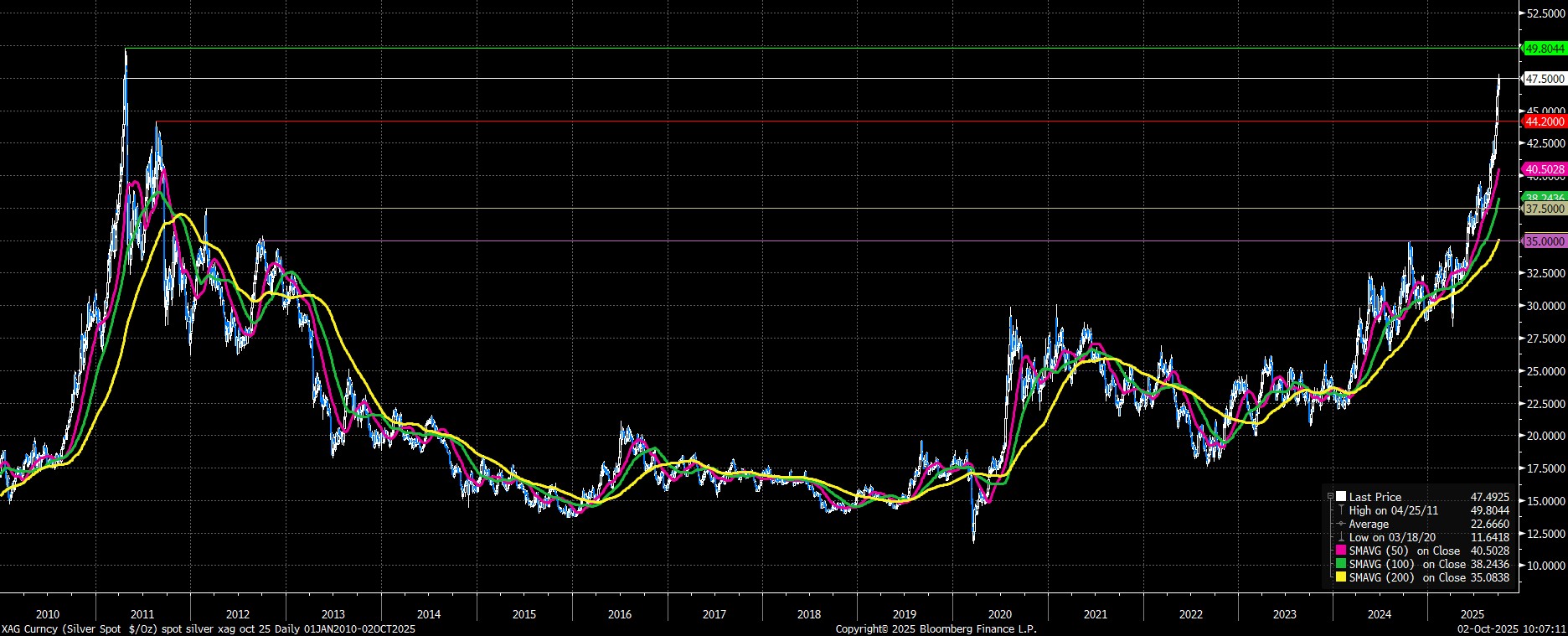
Task: Click the High marker icon in legend
Action: pyautogui.click(x=1341, y=510)
